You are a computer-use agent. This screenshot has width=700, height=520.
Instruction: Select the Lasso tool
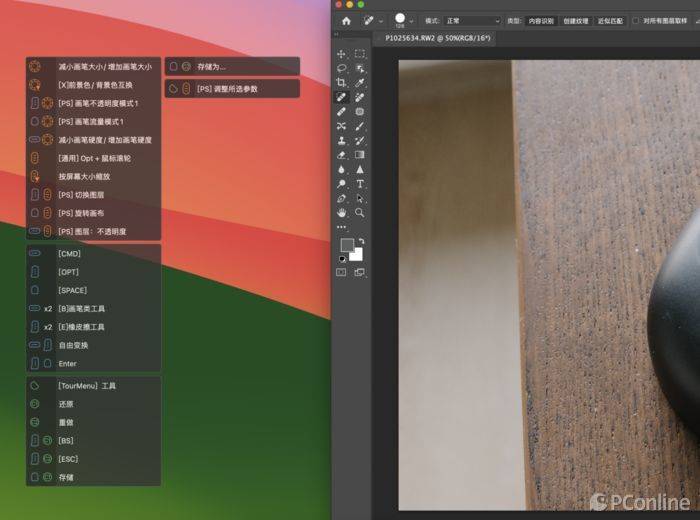(342, 69)
